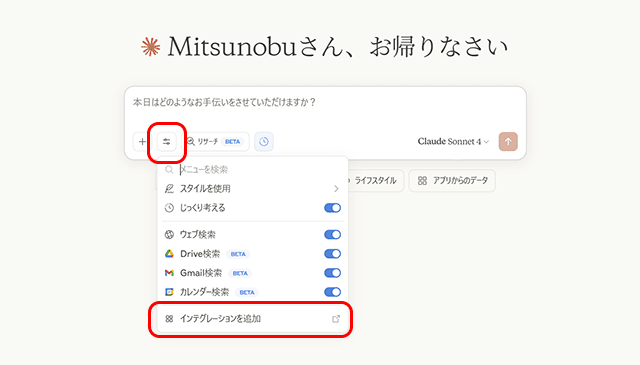Click the BETA badge next to カレンダー検索
The height and width of the screenshot is (365, 640).
247,292
